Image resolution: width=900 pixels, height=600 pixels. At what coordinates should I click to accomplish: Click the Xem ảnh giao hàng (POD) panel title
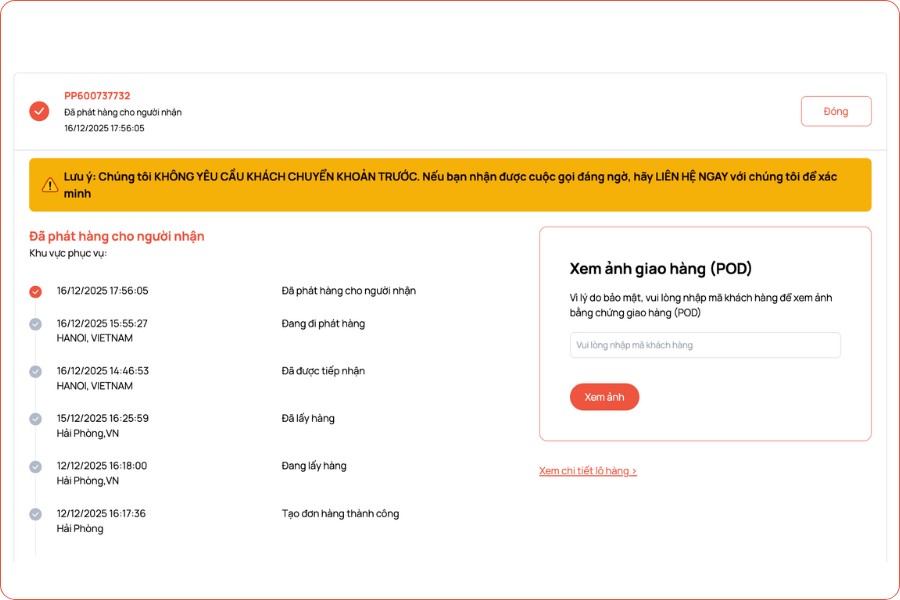click(x=658, y=266)
